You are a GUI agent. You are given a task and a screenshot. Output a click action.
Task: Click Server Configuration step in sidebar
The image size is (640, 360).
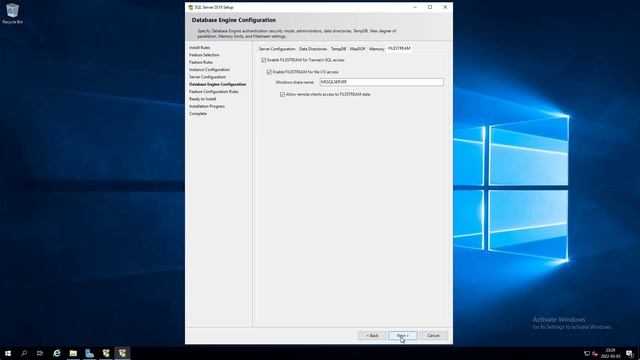207,77
